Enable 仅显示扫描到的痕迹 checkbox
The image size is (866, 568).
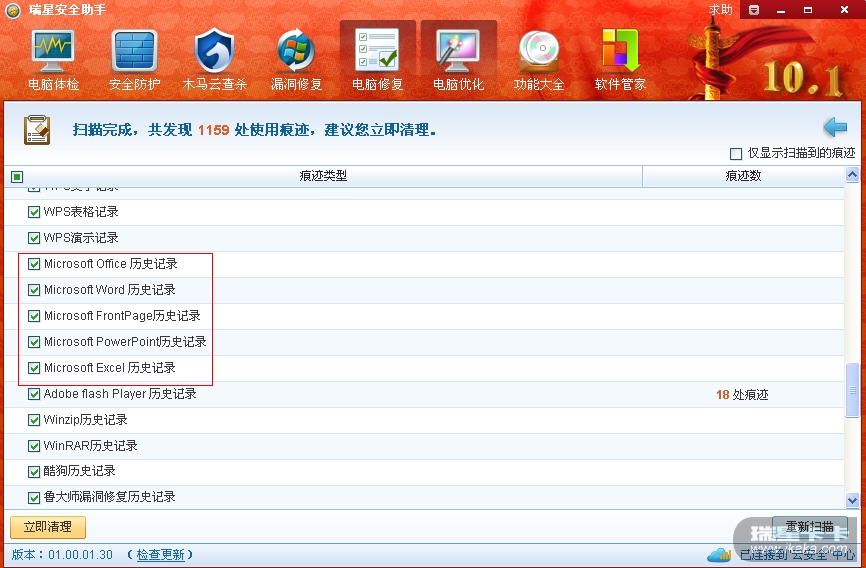click(736, 154)
